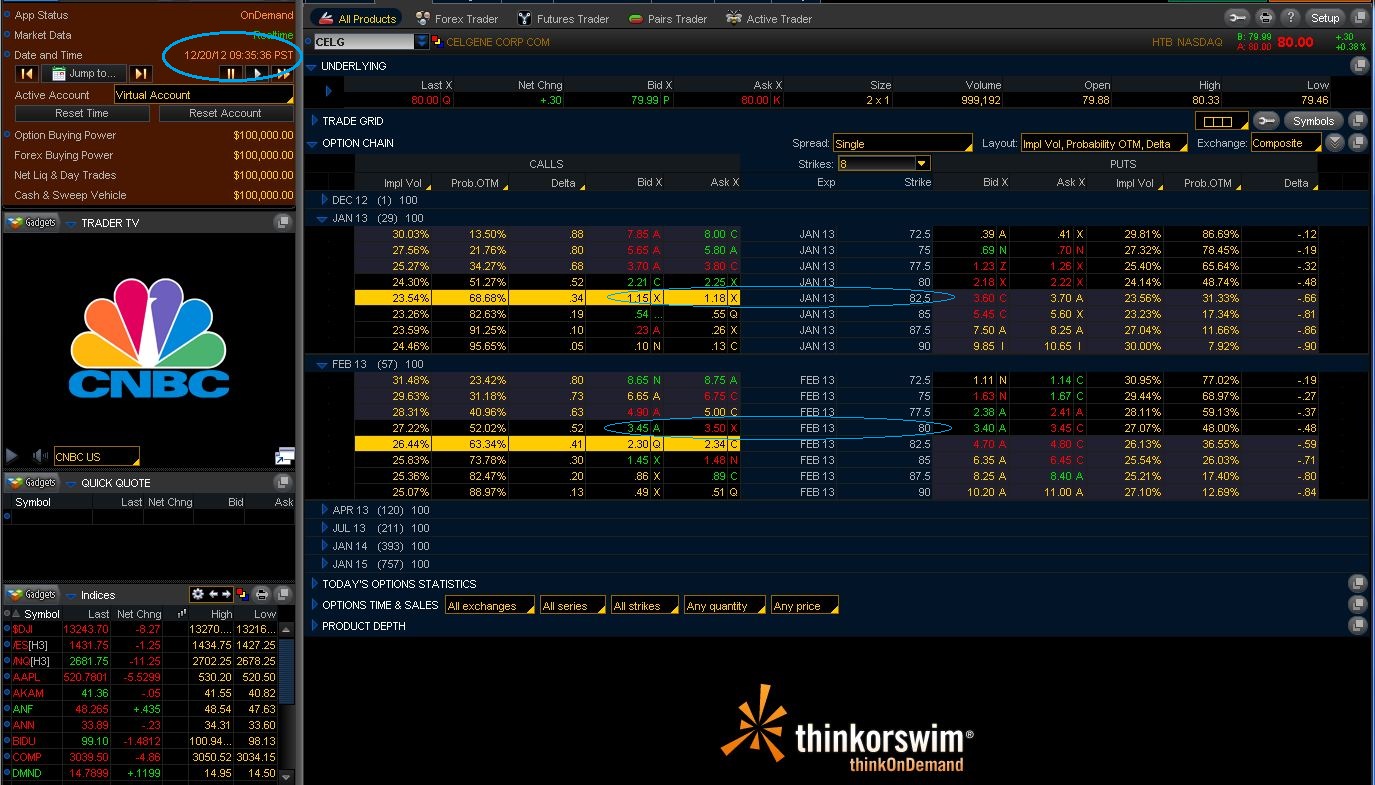1375x785 pixels.
Task: Expand the TRADE GRID section
Action: pyautogui.click(x=313, y=121)
